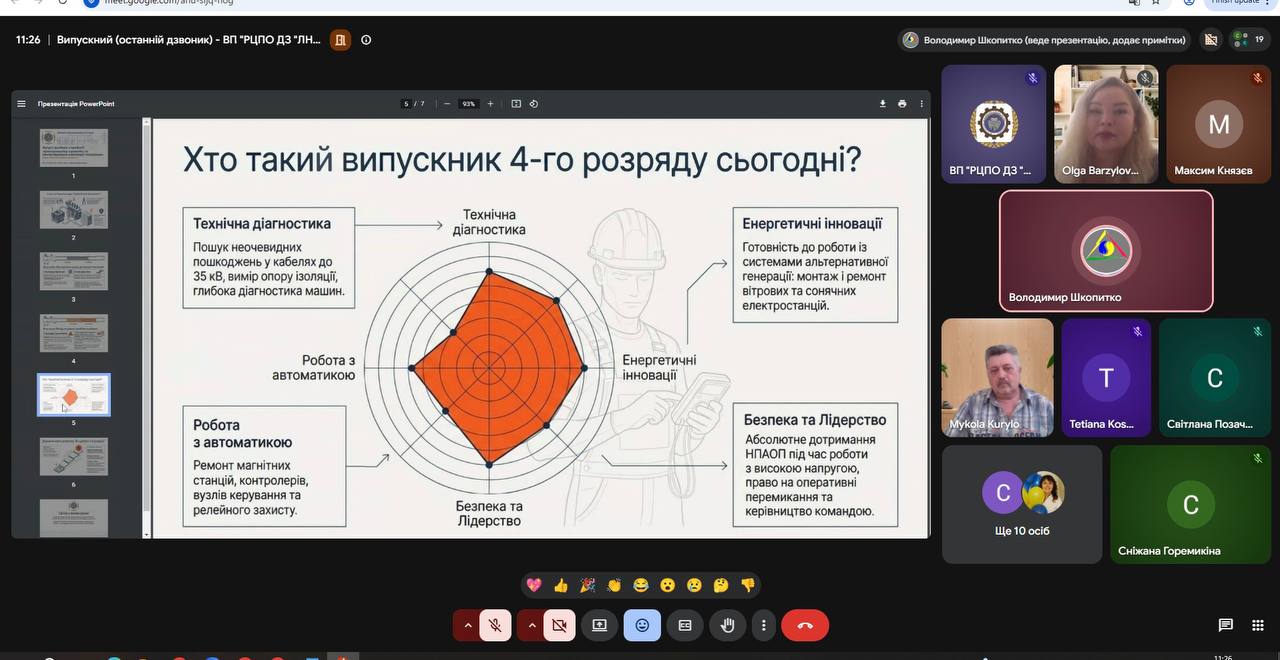
Task: Download the presentation PDF
Action: click(883, 103)
